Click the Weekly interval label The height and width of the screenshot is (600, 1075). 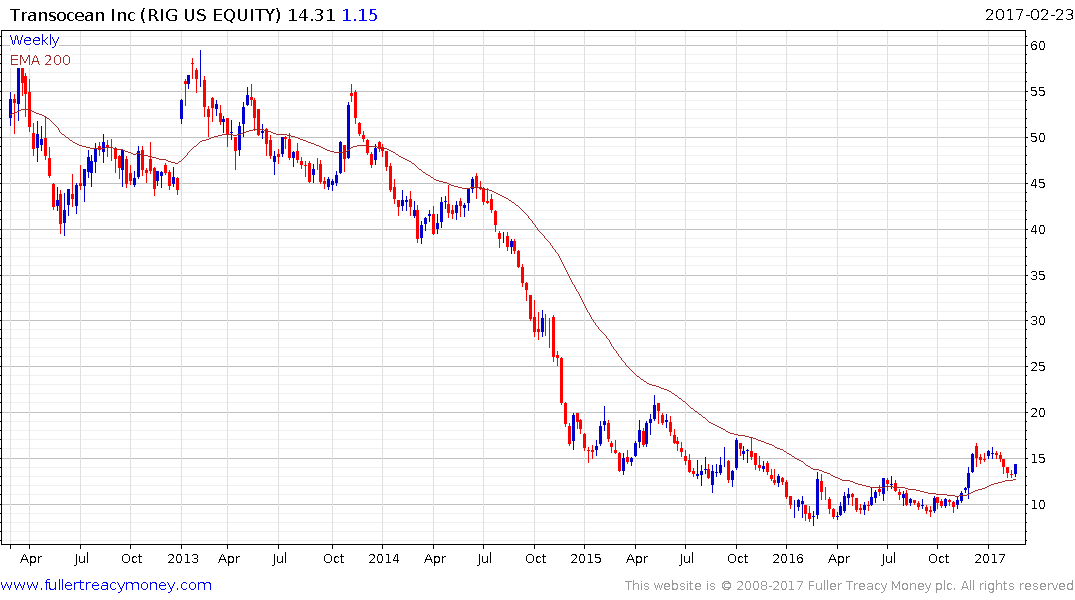34,40
